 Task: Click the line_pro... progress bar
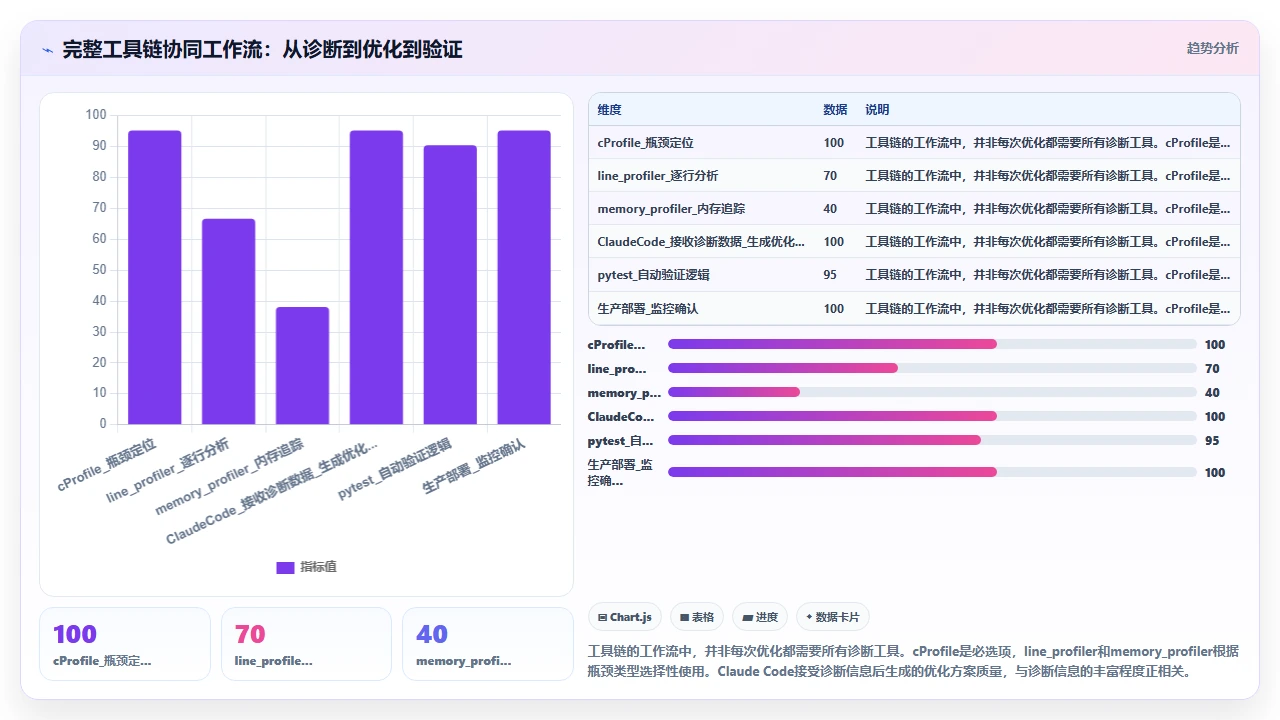click(x=932, y=368)
